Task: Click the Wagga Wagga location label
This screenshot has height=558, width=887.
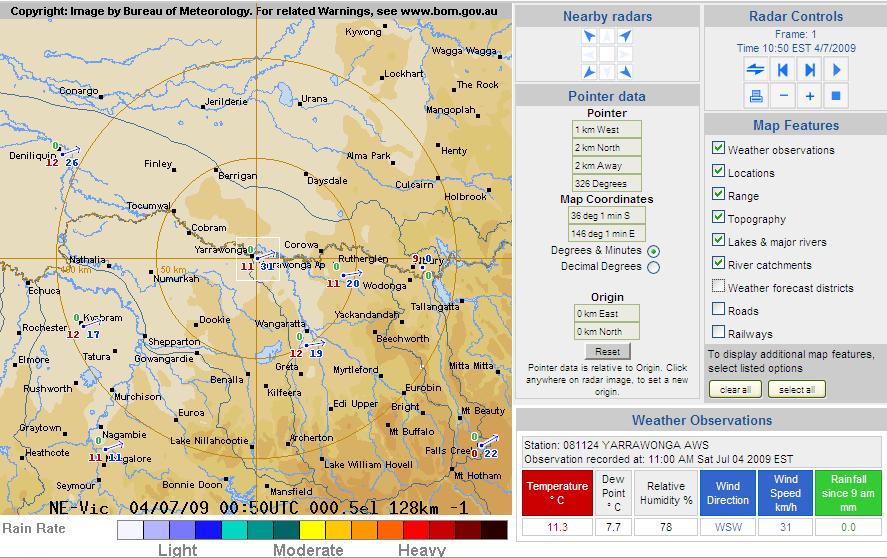Action: [x=464, y=51]
